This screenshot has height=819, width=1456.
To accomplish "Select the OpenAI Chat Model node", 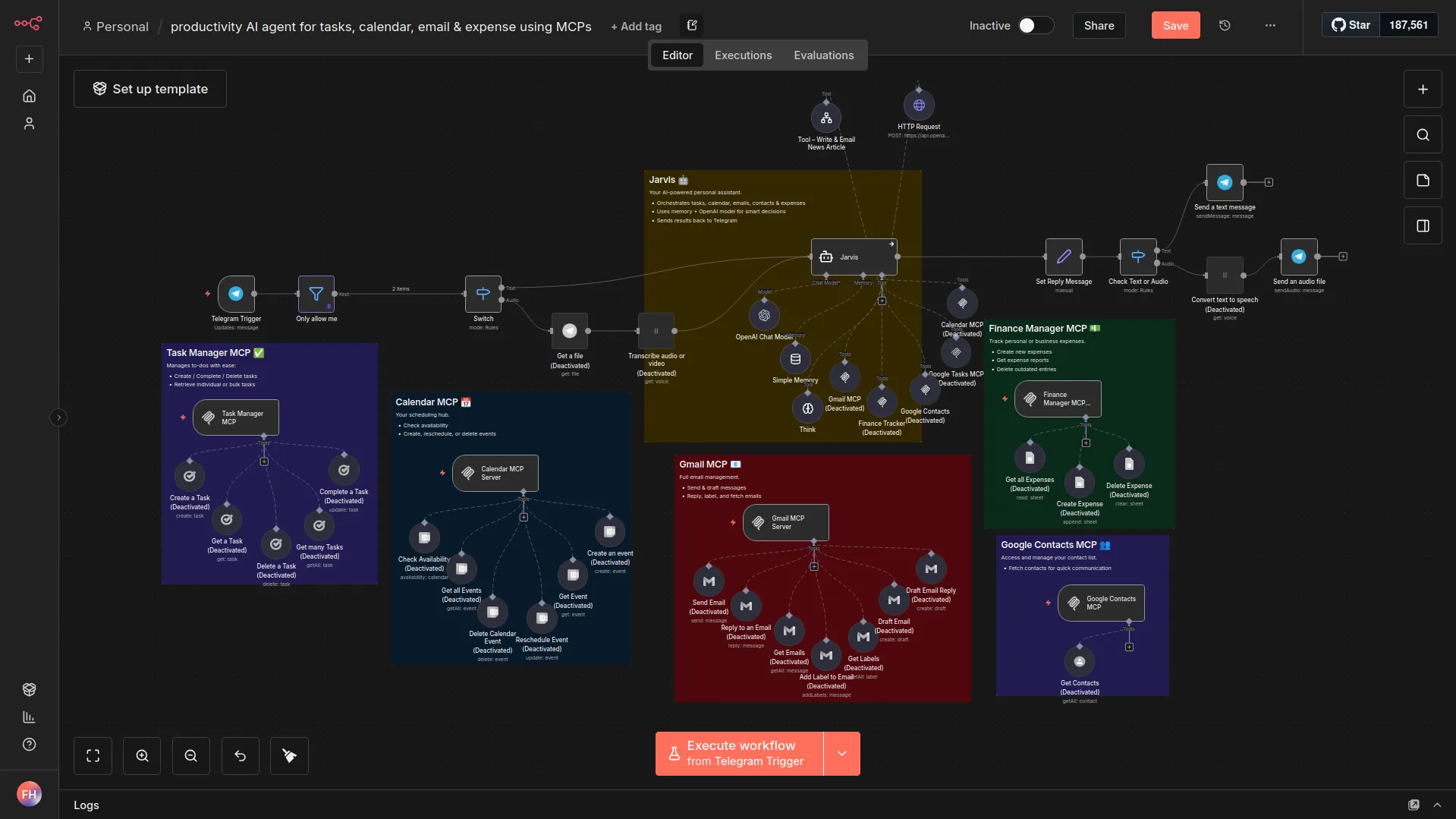I will [764, 315].
